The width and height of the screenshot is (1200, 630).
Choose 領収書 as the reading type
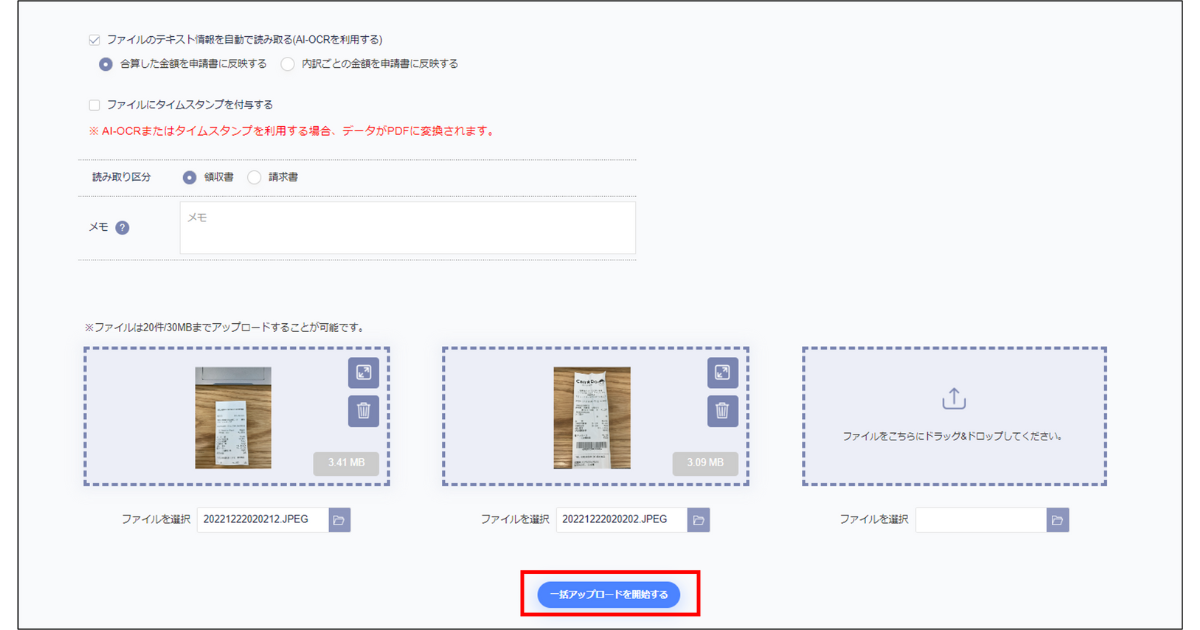point(190,177)
